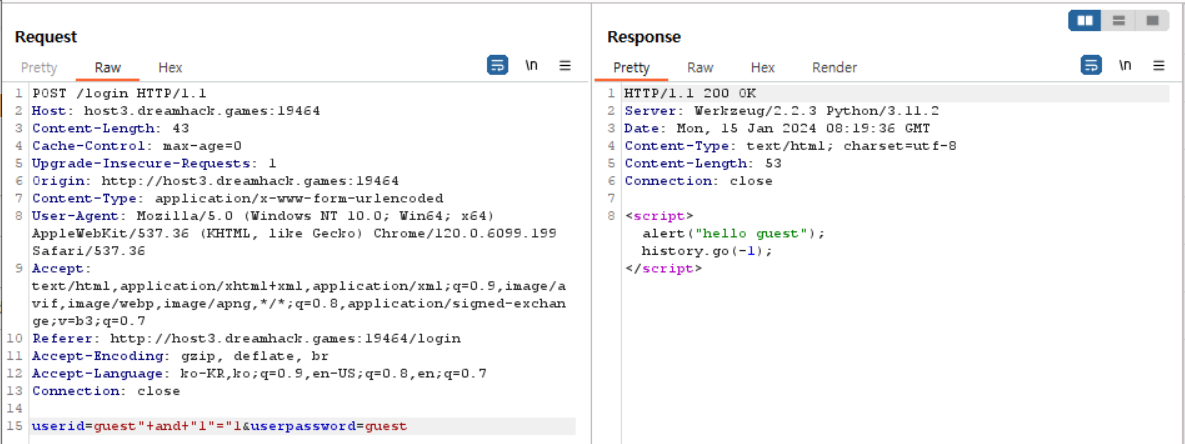Click the request Content-Length: 43 header
The width and height of the screenshot is (1185, 444).
tap(110, 128)
